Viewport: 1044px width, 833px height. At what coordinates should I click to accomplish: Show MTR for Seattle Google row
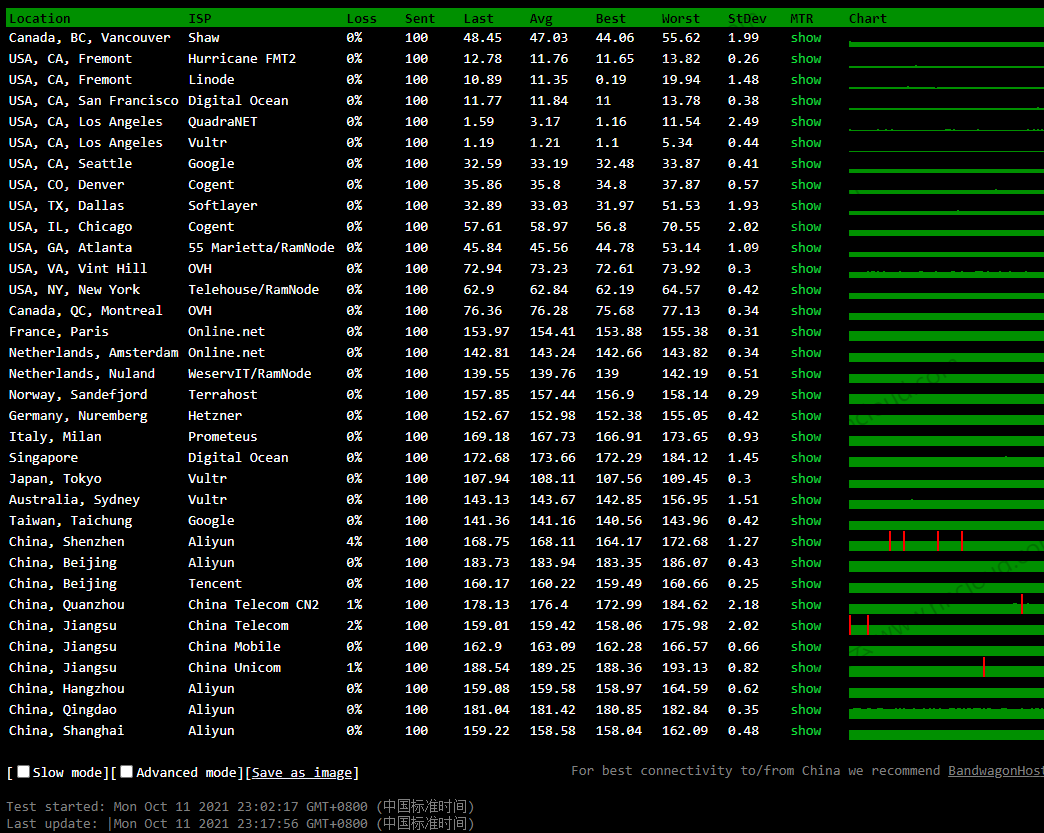[806, 164]
